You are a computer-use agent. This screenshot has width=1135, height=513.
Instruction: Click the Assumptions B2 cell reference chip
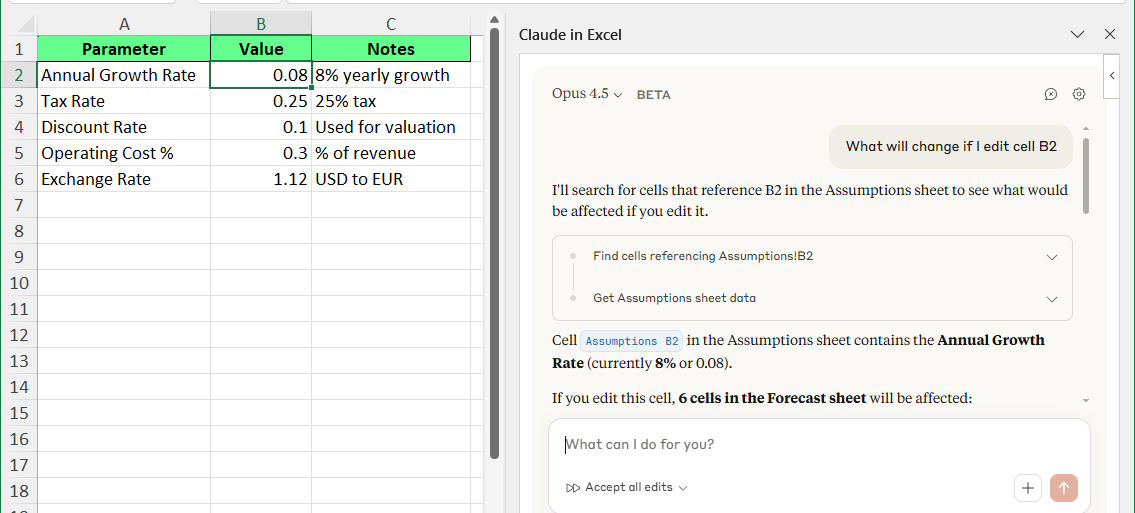(x=632, y=341)
